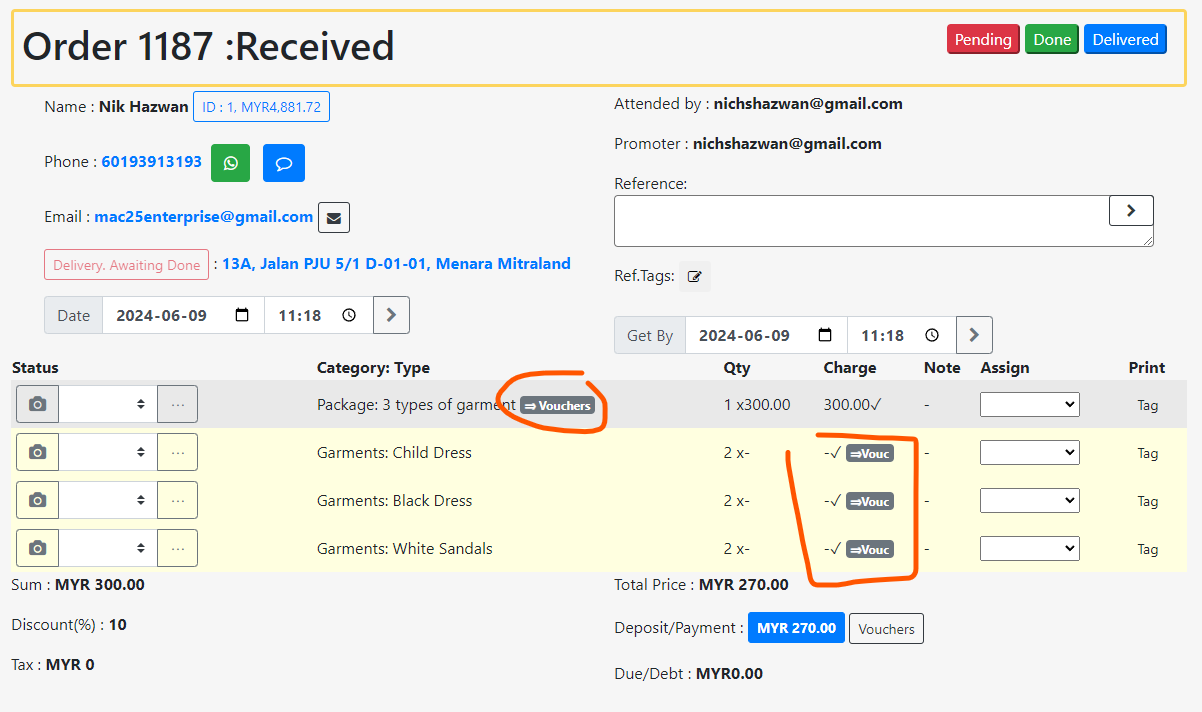Mark the order as Done
Viewport: 1202px width, 712px height.
click(x=1051, y=39)
